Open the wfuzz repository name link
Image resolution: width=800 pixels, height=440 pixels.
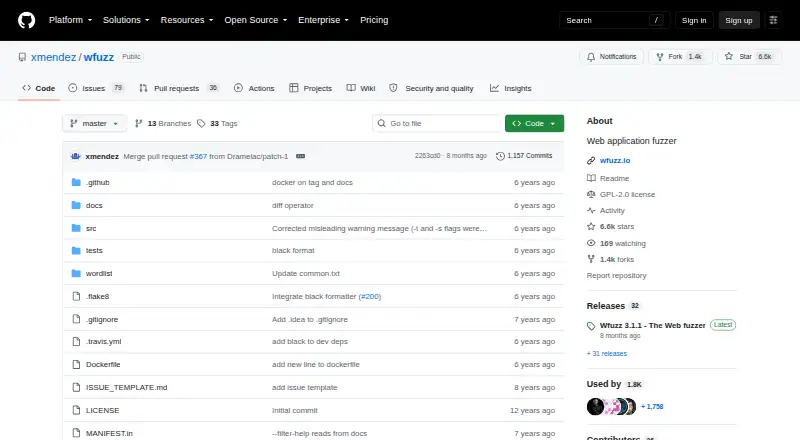(99, 57)
